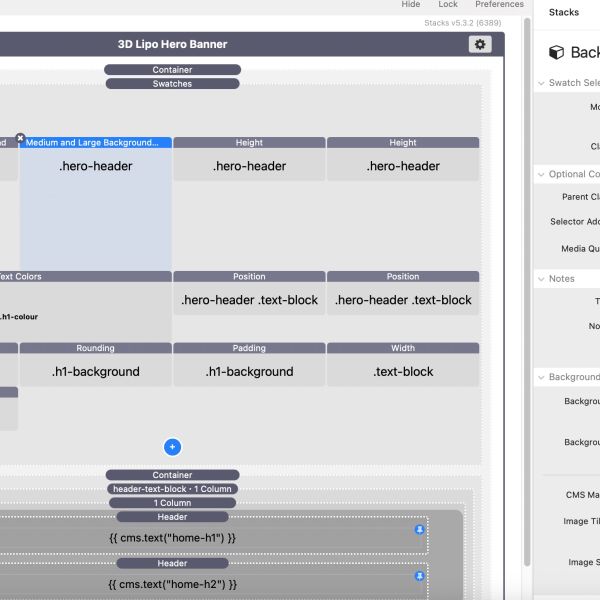Select Medium and Large Background stack title

point(92,143)
